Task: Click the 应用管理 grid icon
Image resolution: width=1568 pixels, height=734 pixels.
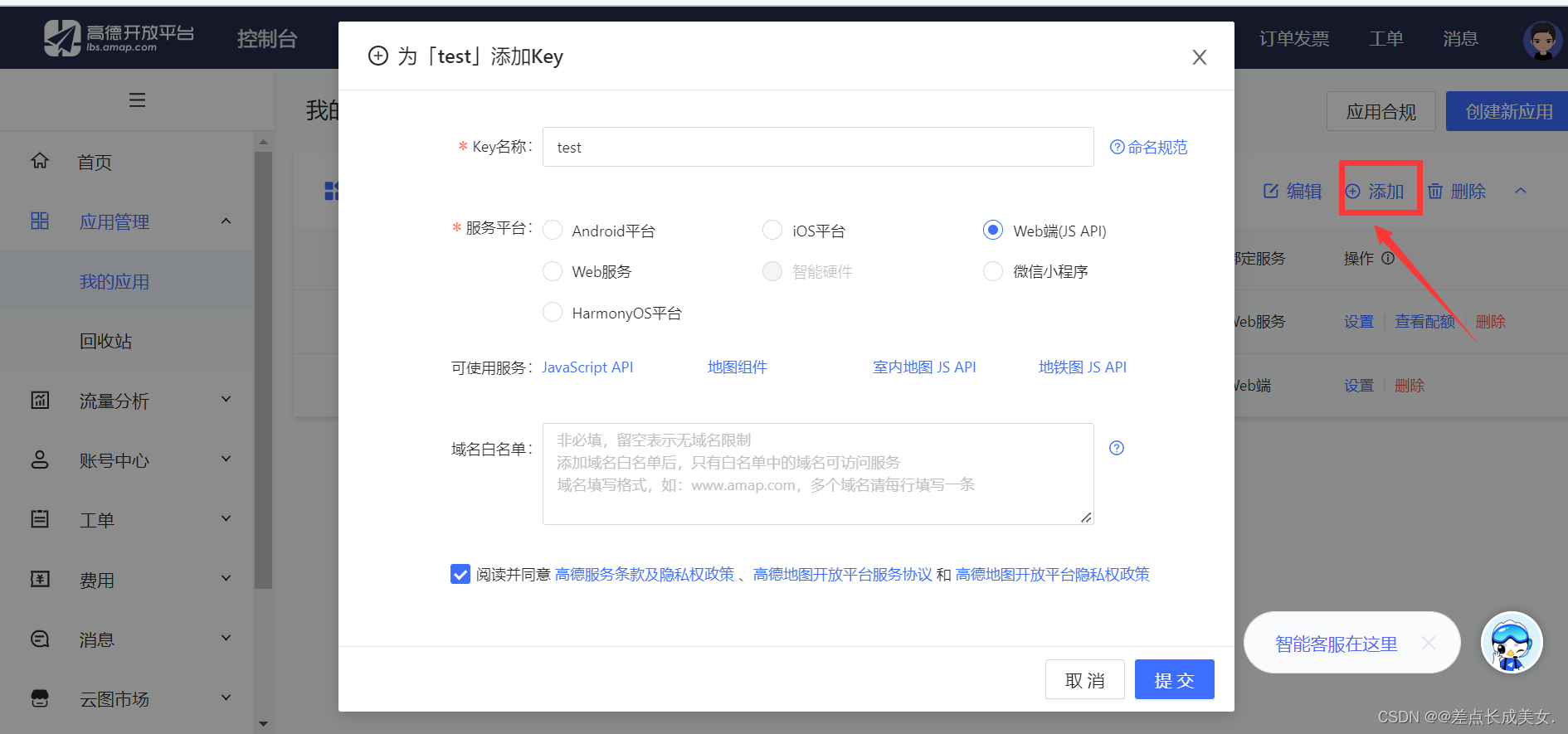Action: click(40, 221)
